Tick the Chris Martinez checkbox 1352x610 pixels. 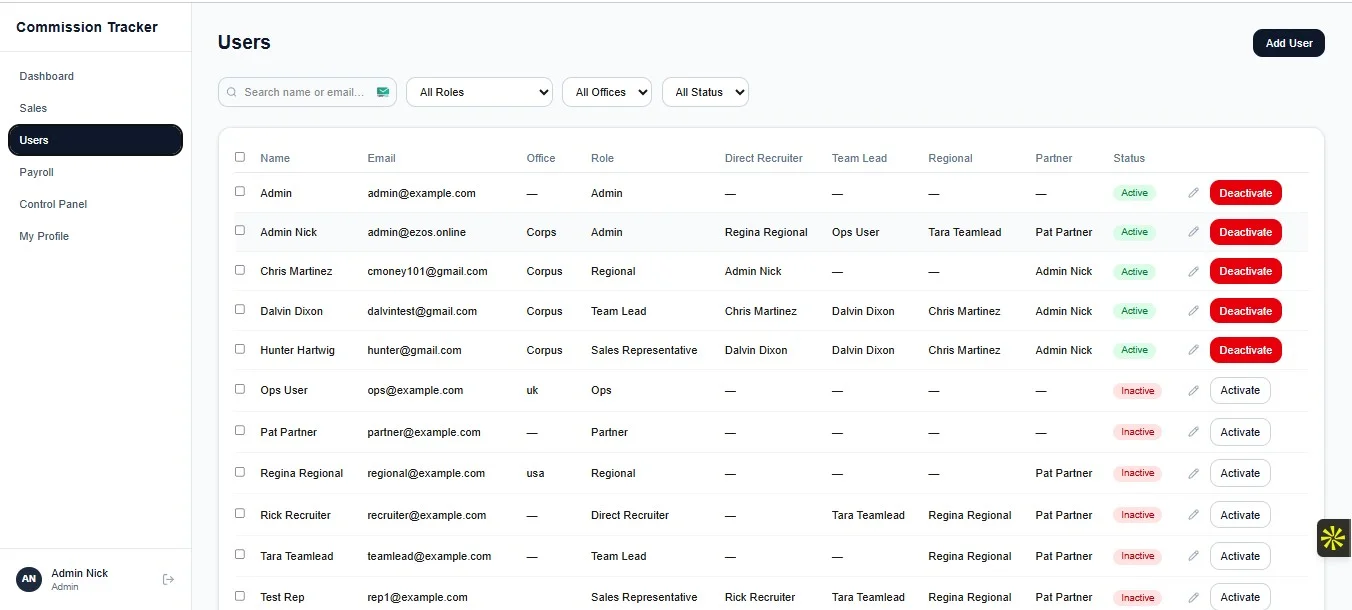(x=240, y=270)
